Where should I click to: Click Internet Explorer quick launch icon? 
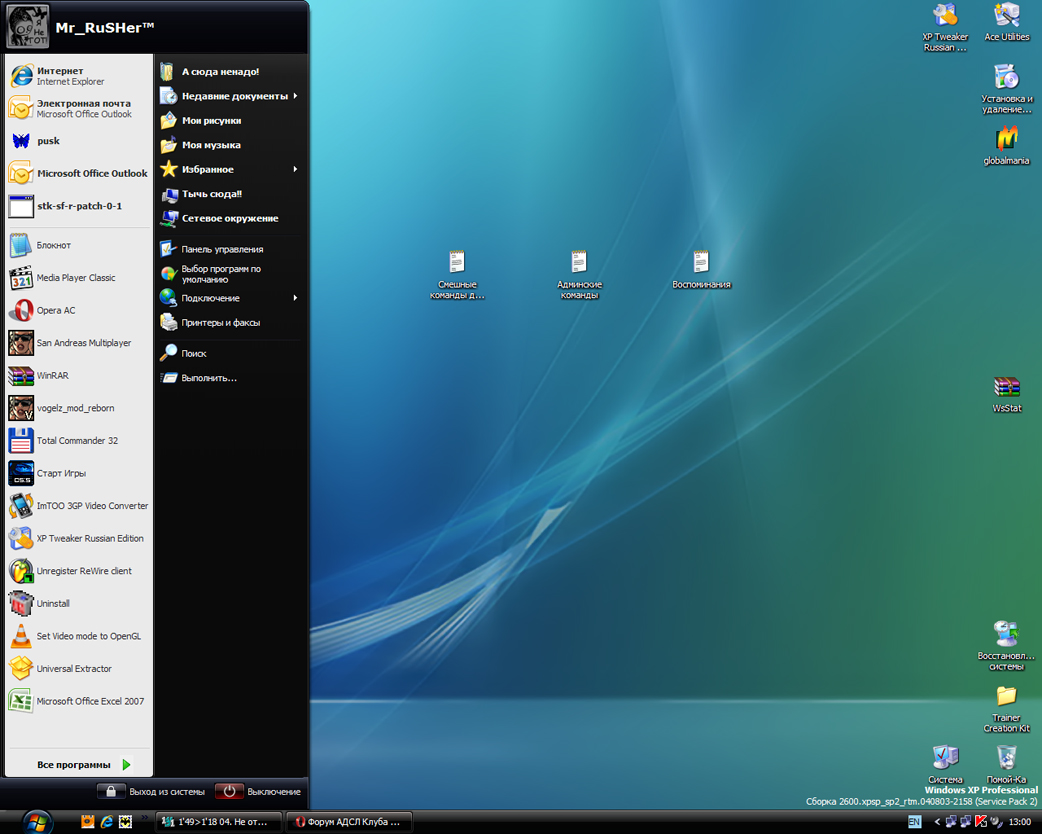coord(106,822)
